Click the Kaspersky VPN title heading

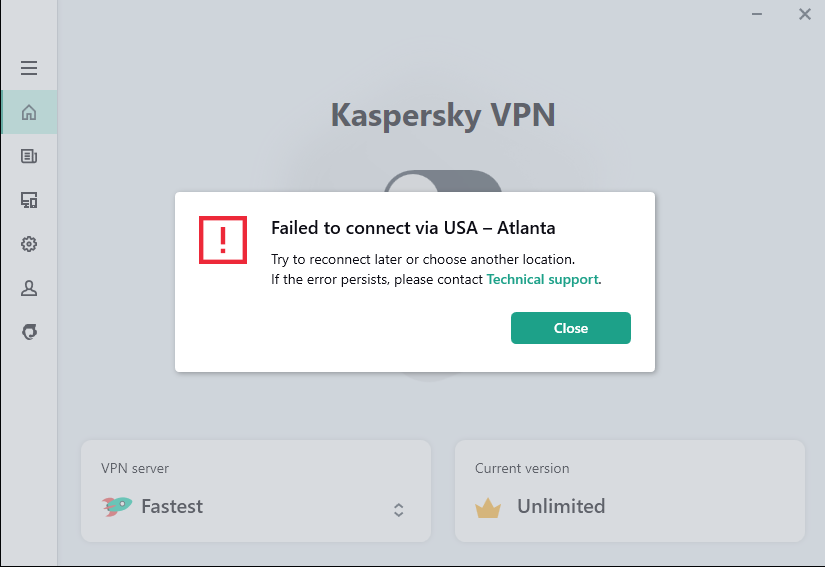443,115
